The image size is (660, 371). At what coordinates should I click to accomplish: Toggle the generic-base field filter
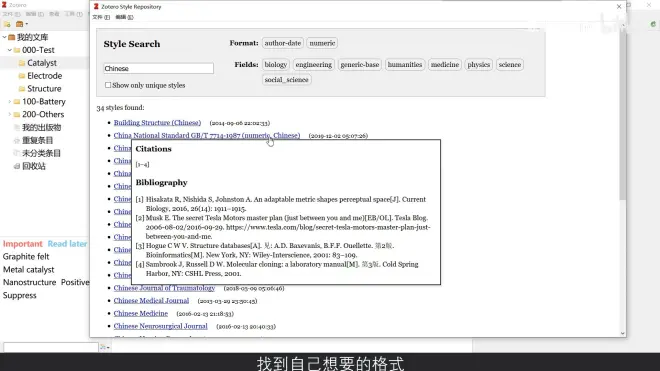click(360, 64)
